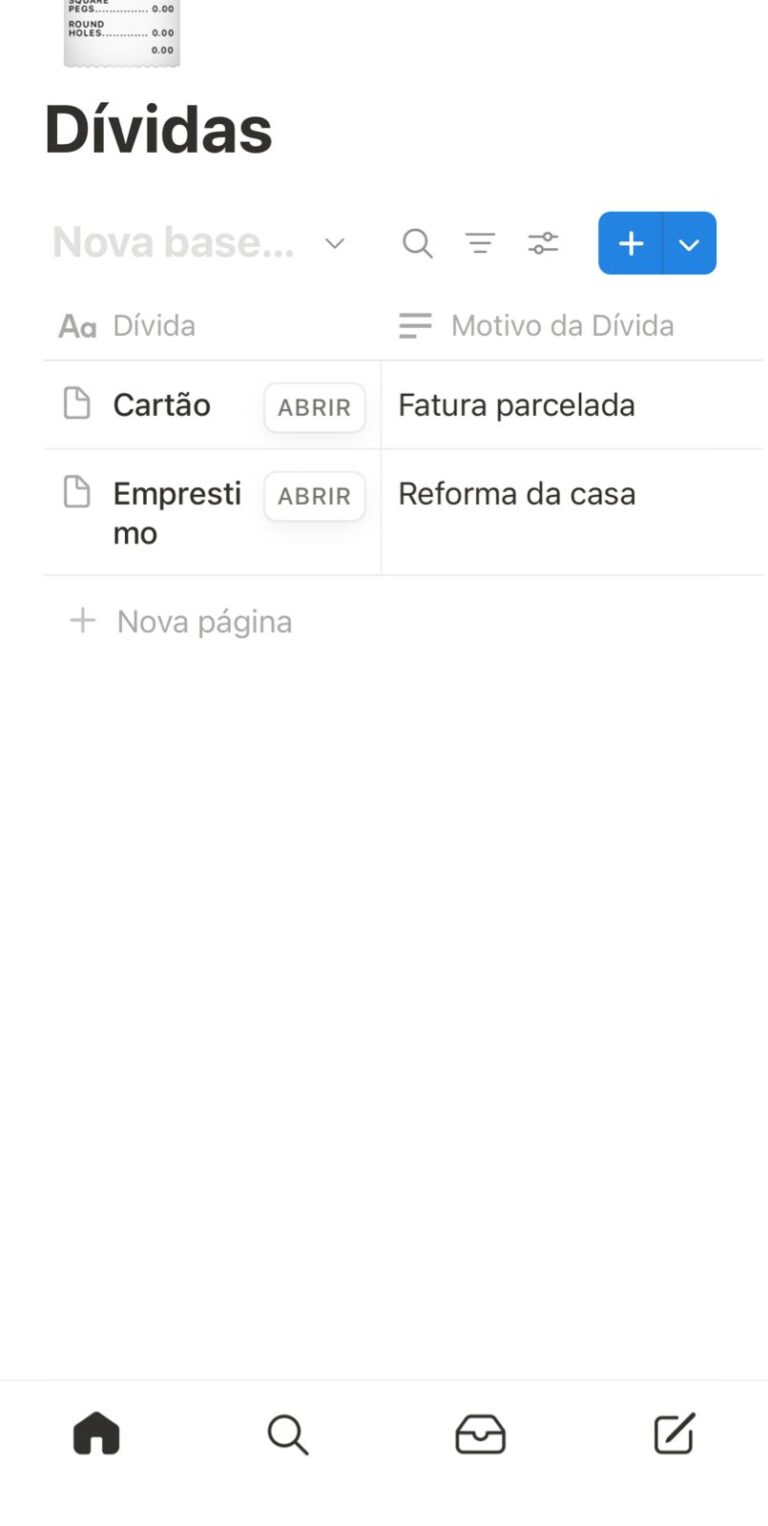768x1526 pixels.
Task: Select the Dívida column header
Action: coord(153,325)
